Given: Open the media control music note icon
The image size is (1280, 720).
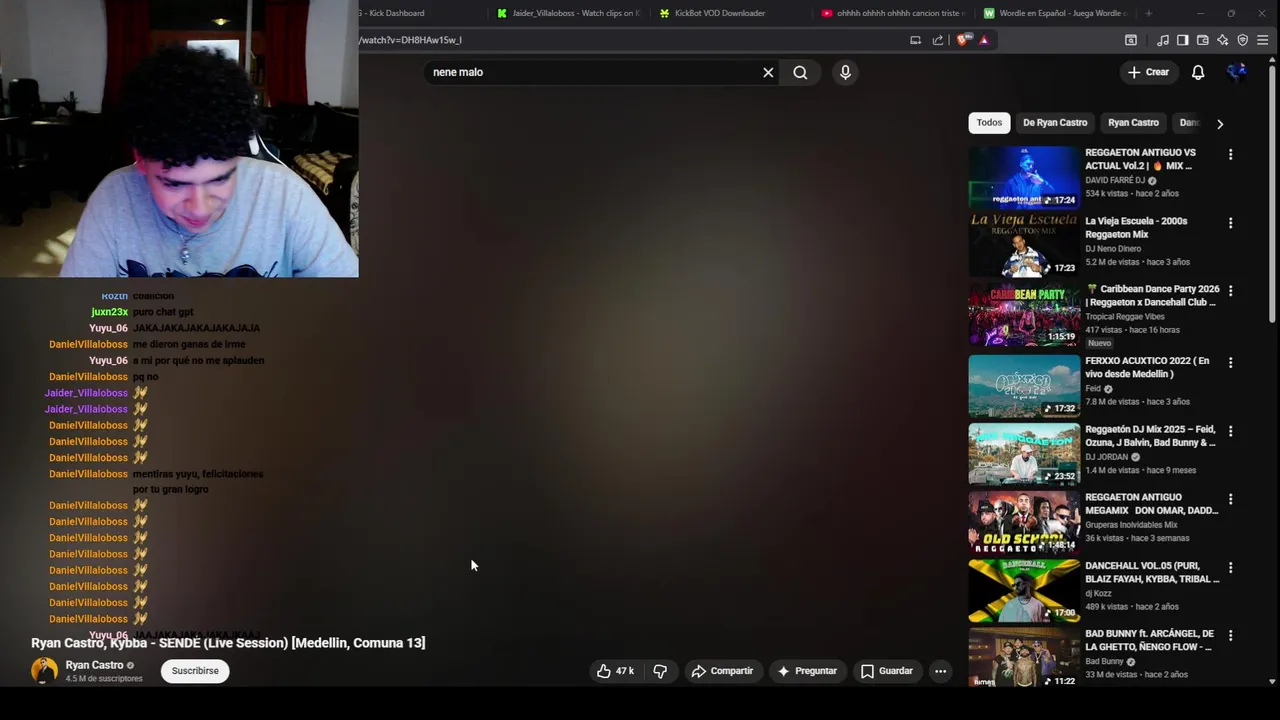Looking at the screenshot, I should point(1162,40).
